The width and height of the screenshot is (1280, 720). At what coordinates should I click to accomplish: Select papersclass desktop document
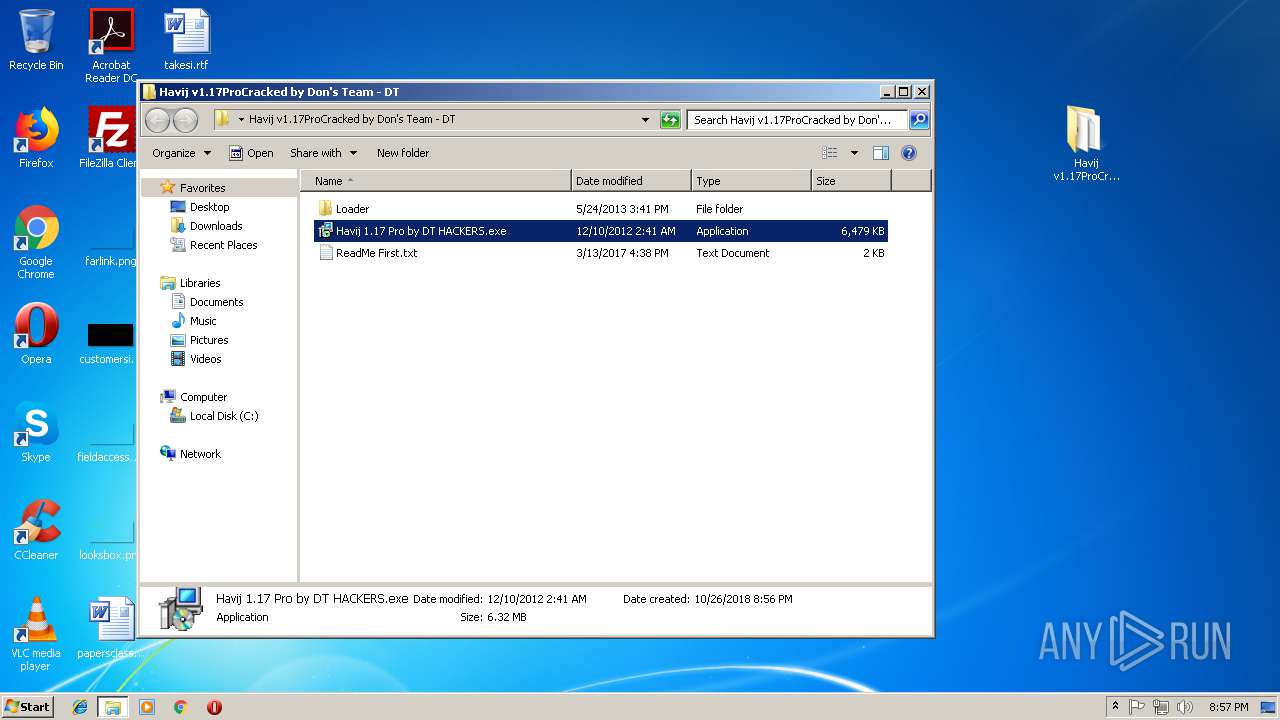[111, 628]
